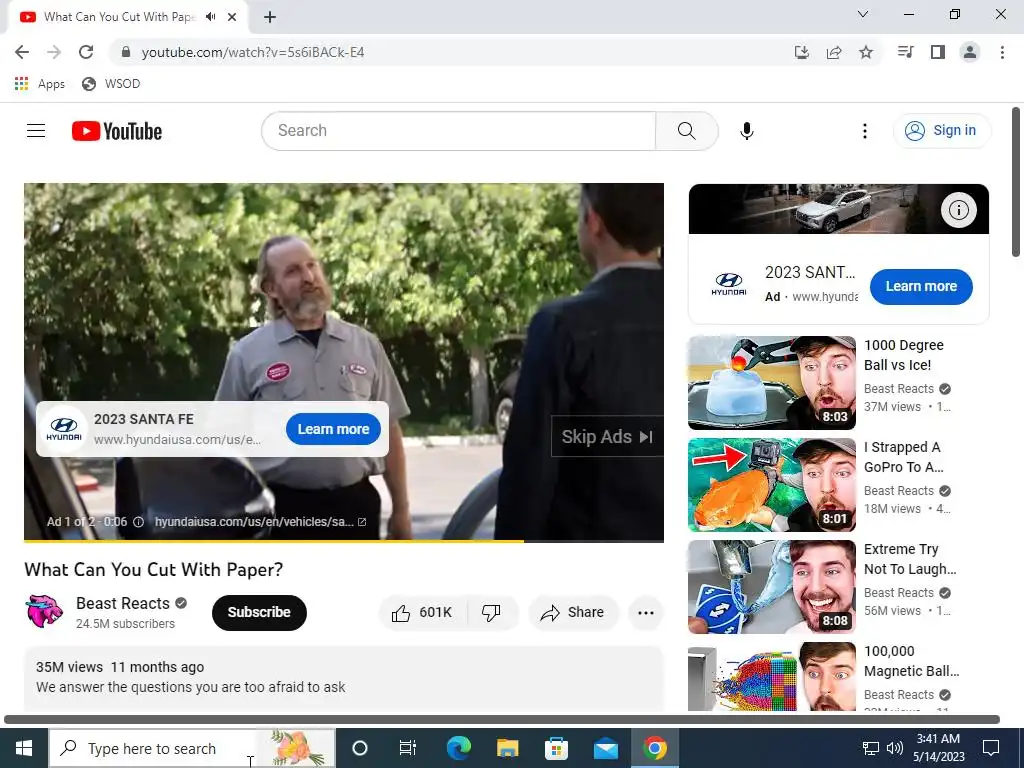The height and width of the screenshot is (768, 1024).
Task: Open the YouTube hamburger guide menu
Action: click(36, 131)
